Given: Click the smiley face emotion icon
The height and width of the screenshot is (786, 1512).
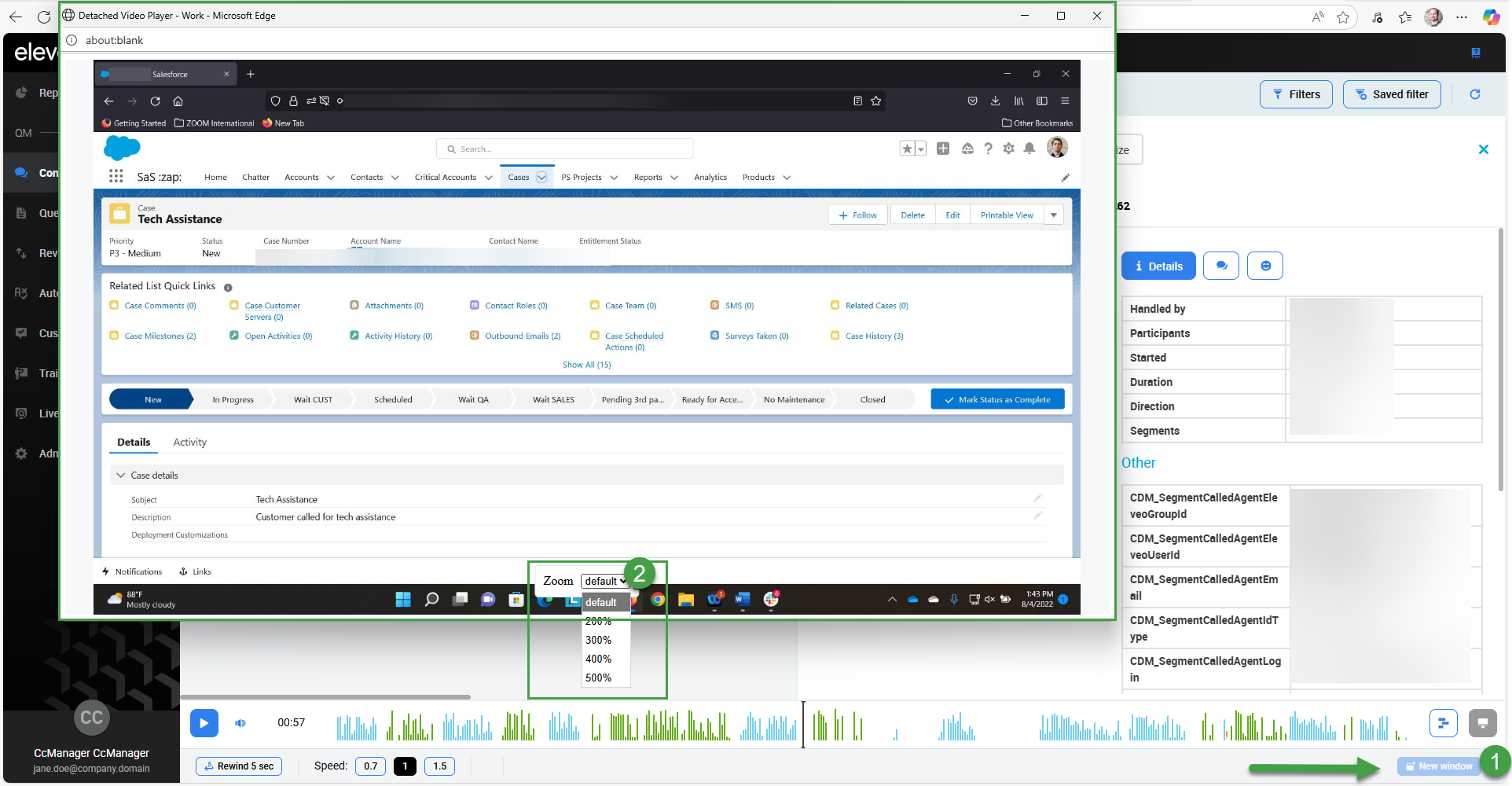Looking at the screenshot, I should [x=1265, y=266].
